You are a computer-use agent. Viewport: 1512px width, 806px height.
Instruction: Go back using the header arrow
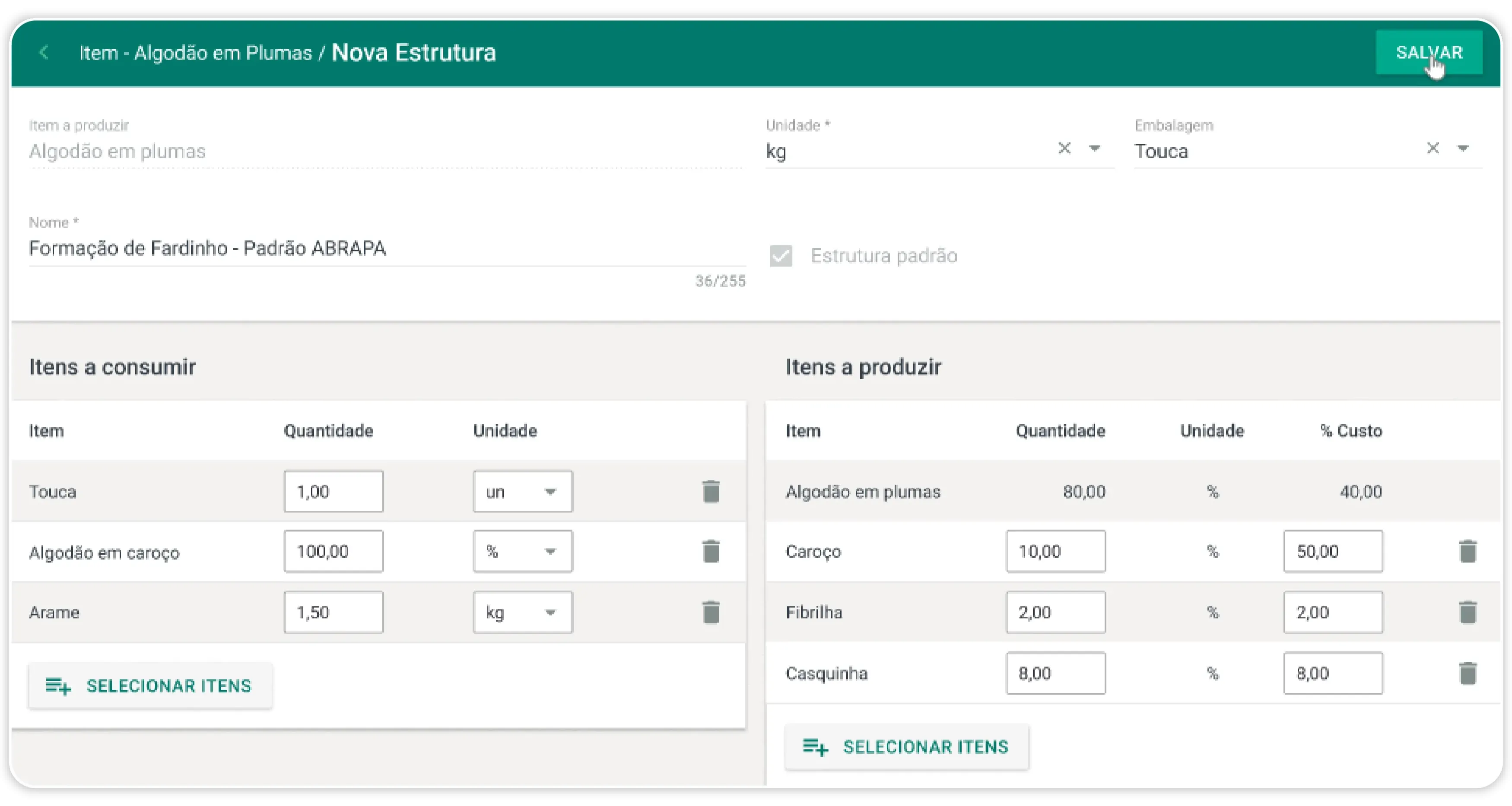coord(44,53)
